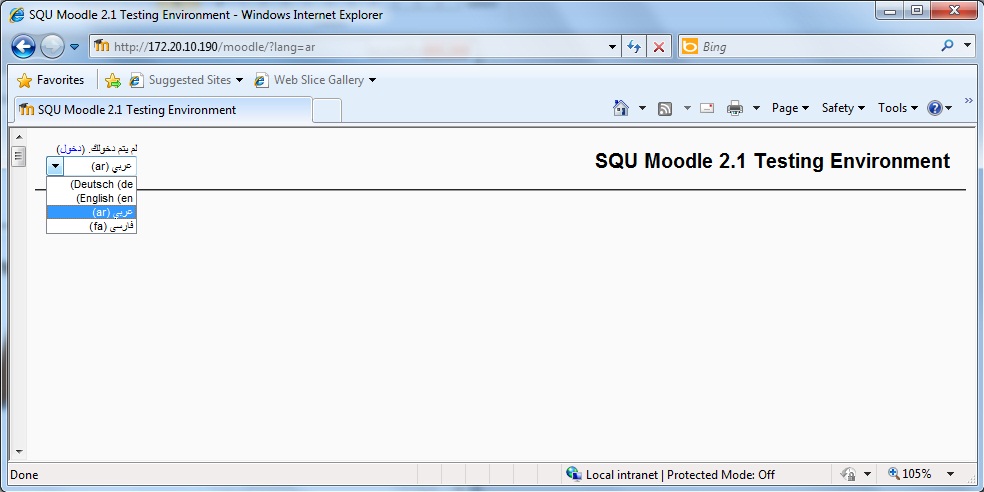Click the status bar security shield icon
The width and height of the screenshot is (984, 492).
click(x=848, y=474)
